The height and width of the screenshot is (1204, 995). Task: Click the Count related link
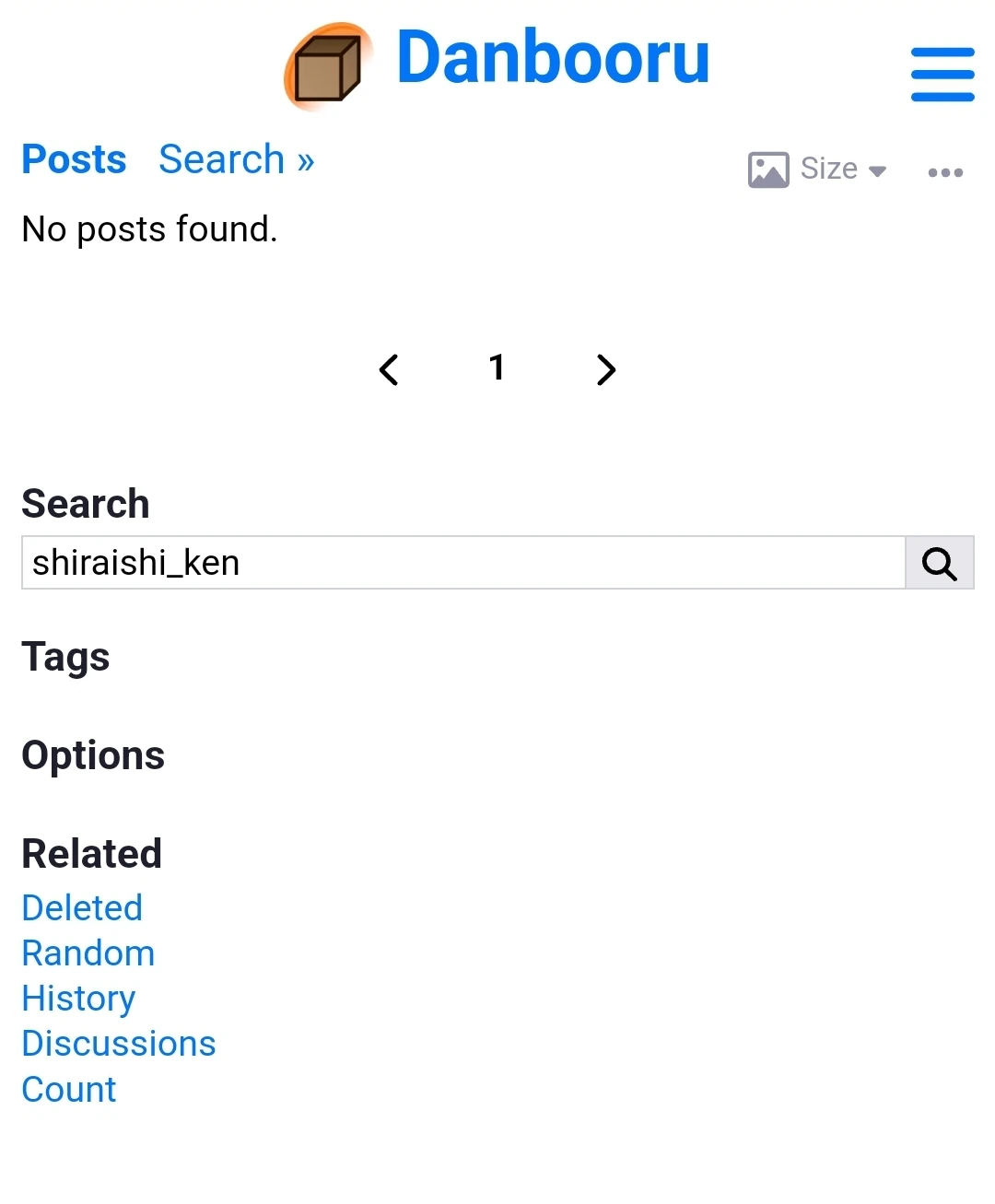pyautogui.click(x=69, y=1090)
